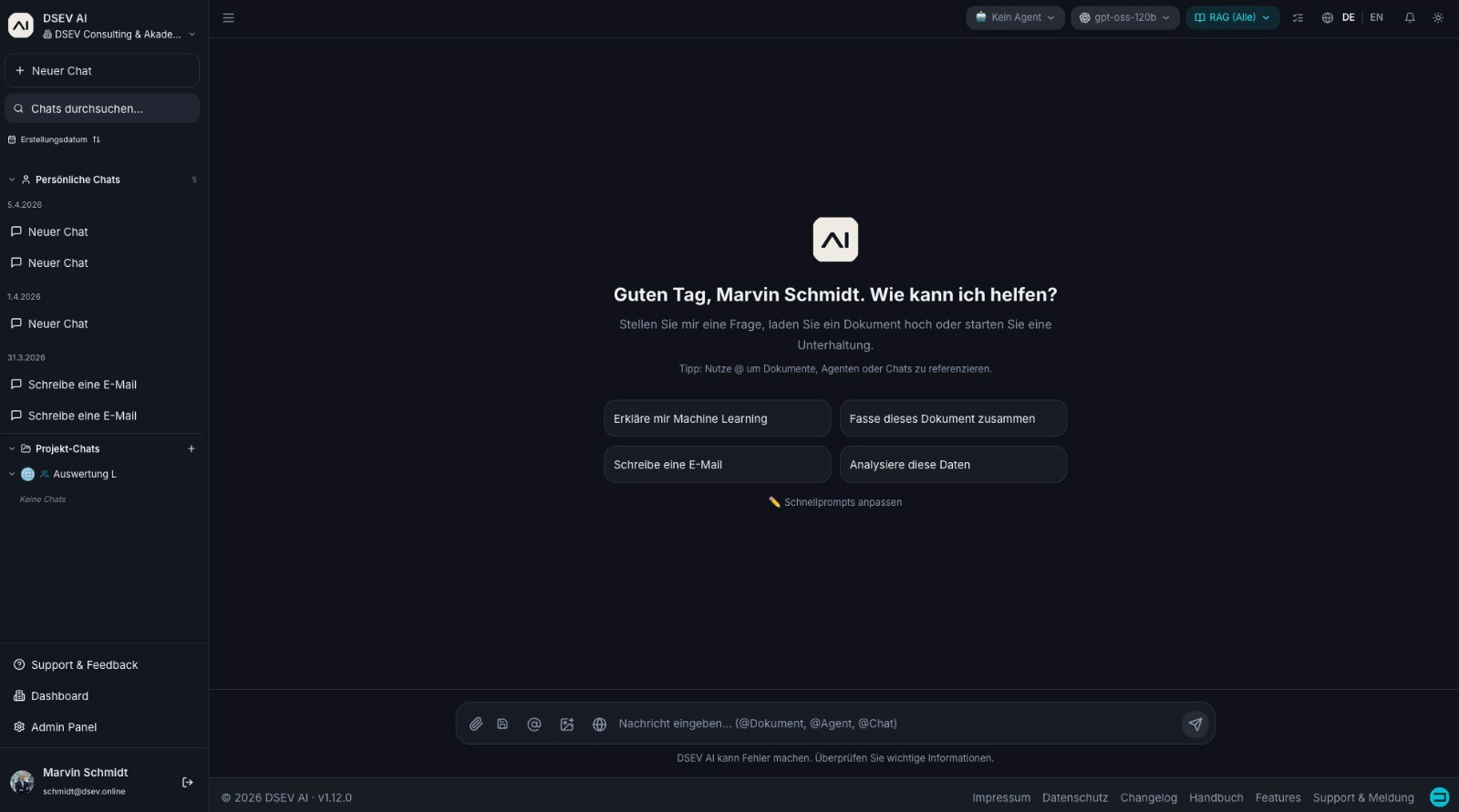Click the Guten Tag, Marvin Schmidt heading
The width and height of the screenshot is (1459, 812).
835,294
